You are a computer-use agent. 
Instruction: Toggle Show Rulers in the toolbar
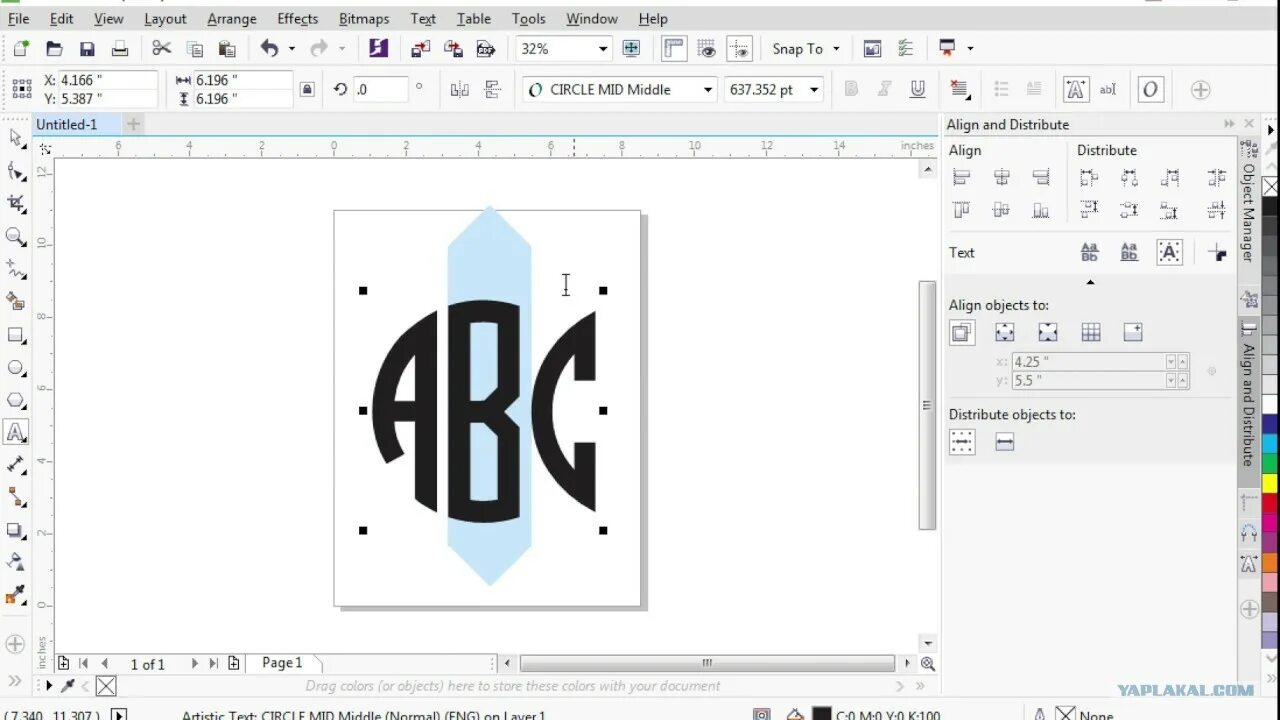(x=674, y=48)
